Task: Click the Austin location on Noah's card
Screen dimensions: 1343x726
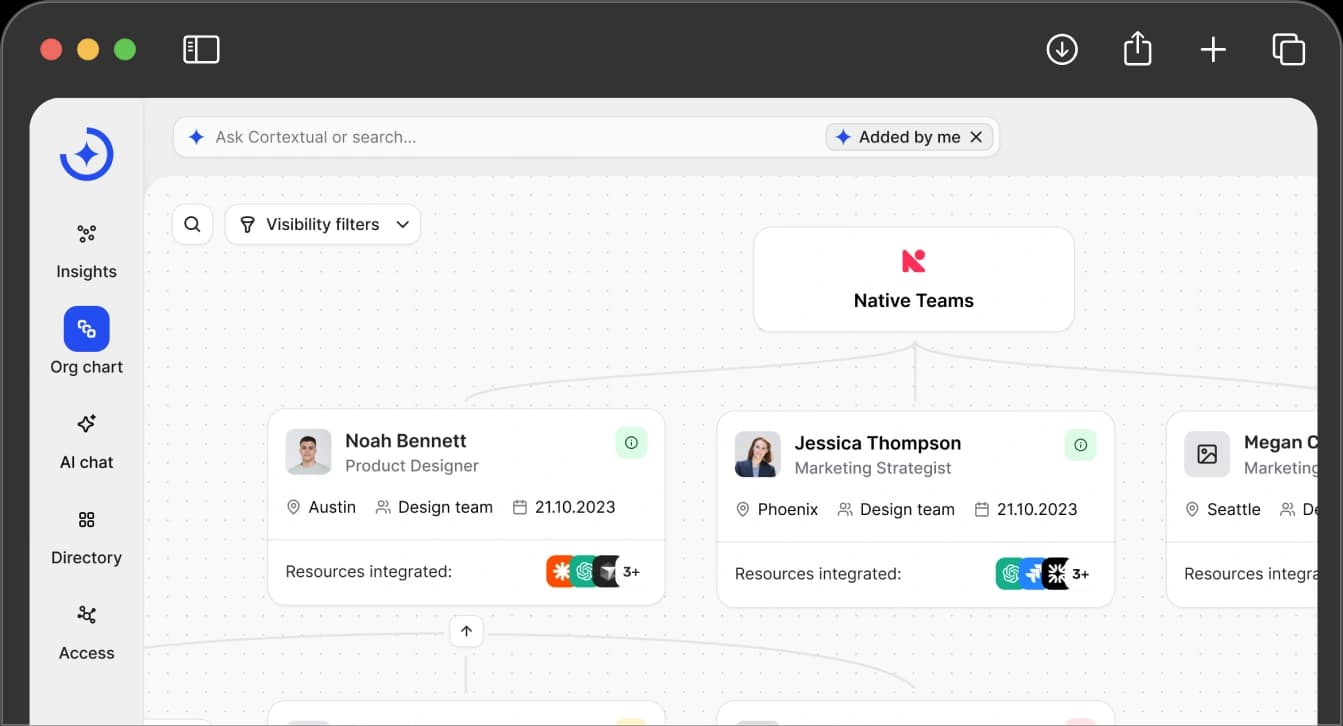Action: coord(321,507)
